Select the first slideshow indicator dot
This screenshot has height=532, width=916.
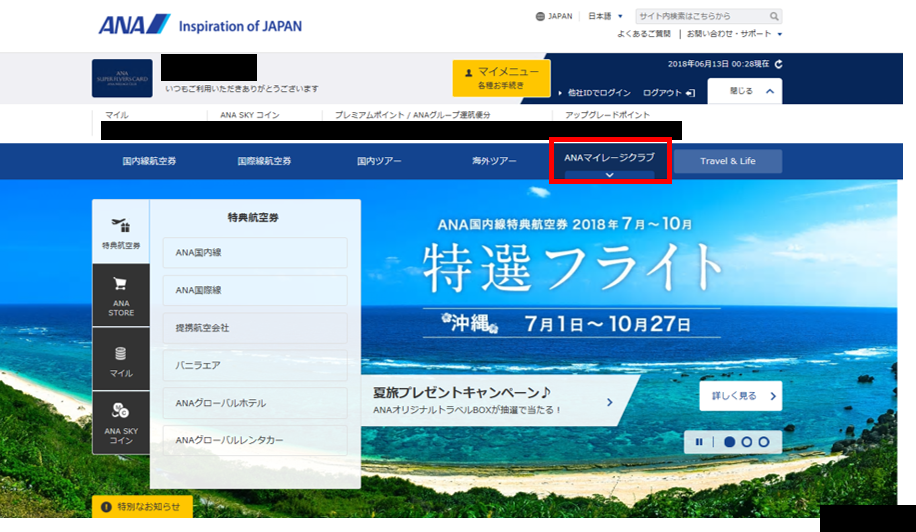tap(729, 442)
